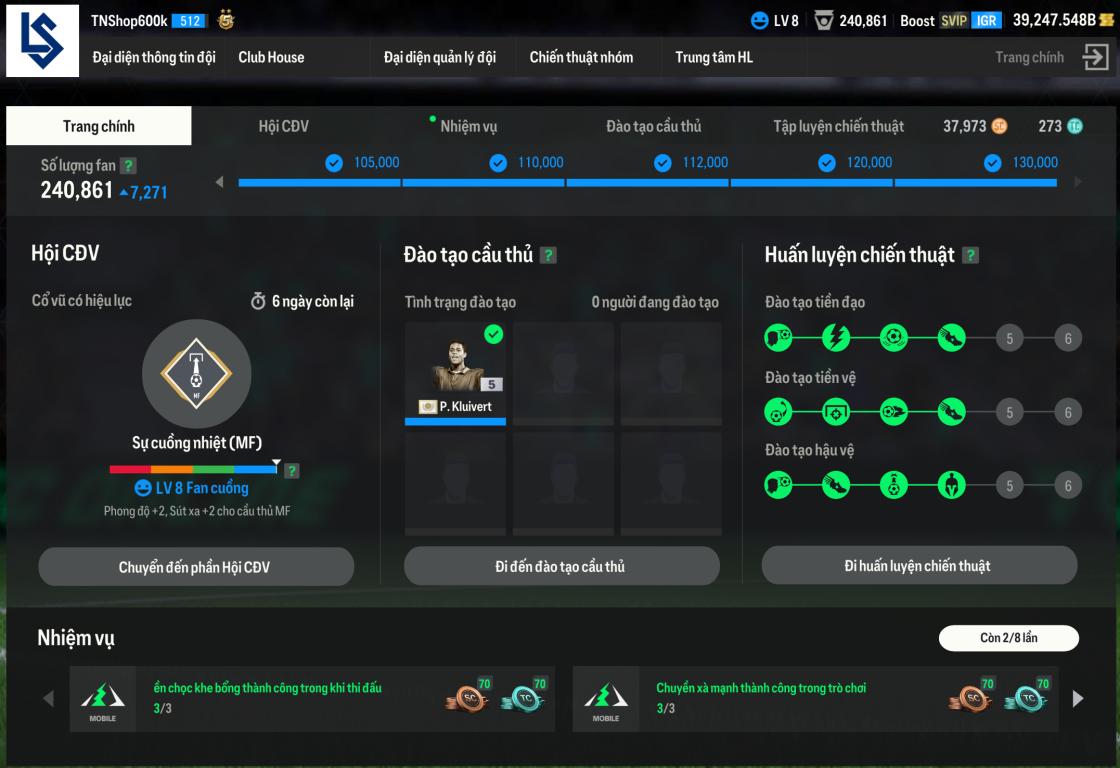Click right arrow of Nhiệm vụ list

coord(1078,699)
